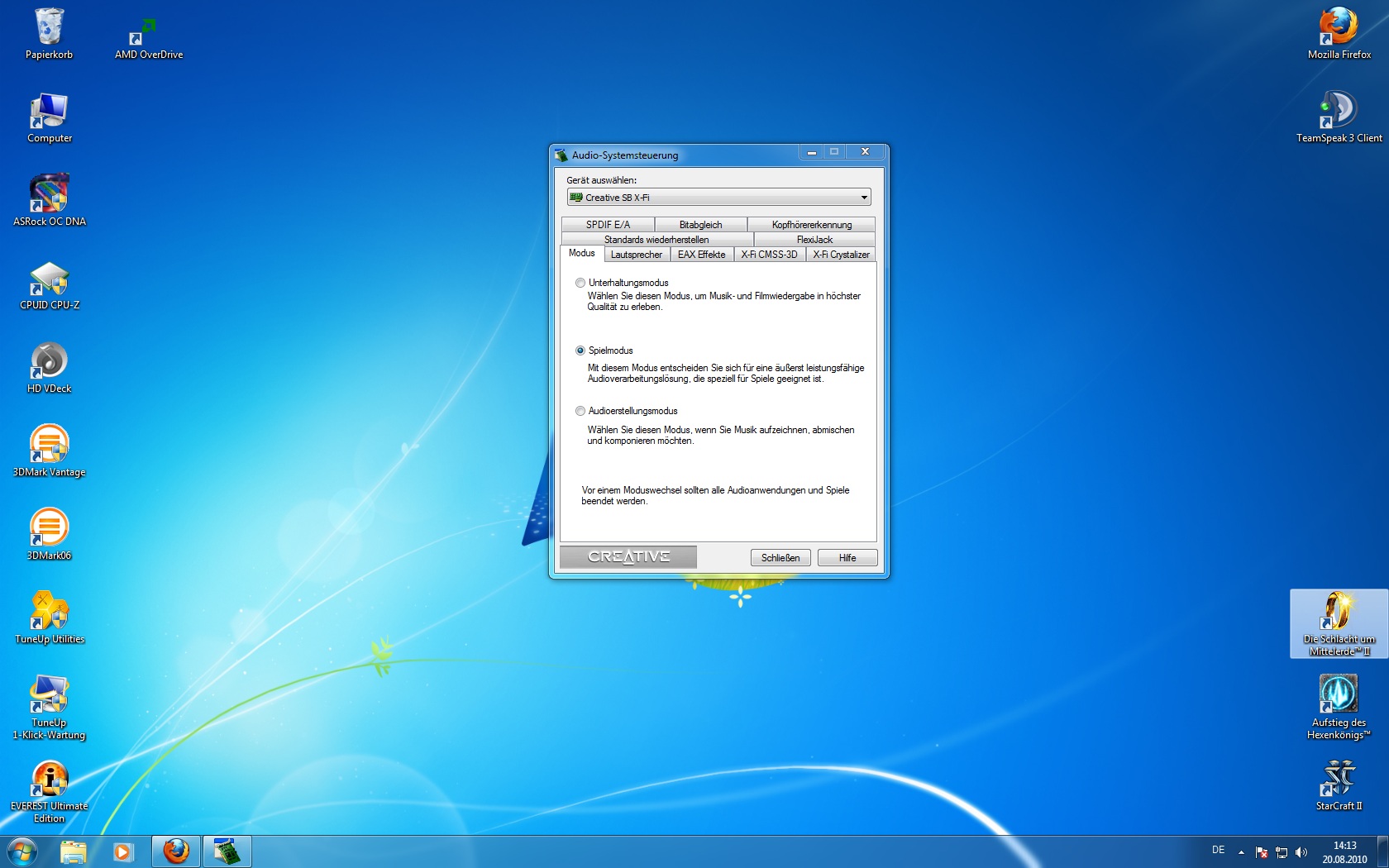Click the CREATIVE logo button
The image size is (1389, 868).
[x=628, y=557]
